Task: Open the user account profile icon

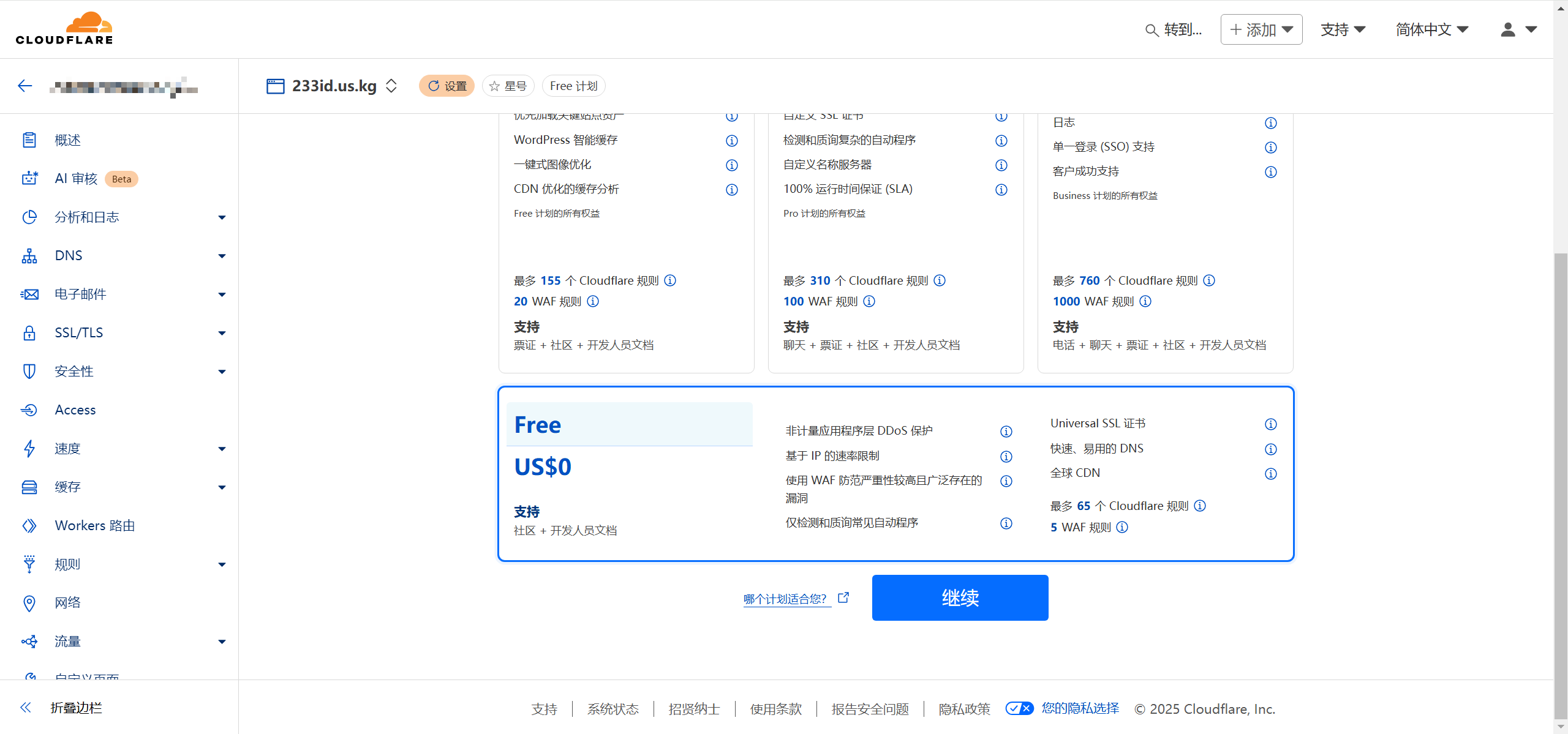Action: (1508, 29)
